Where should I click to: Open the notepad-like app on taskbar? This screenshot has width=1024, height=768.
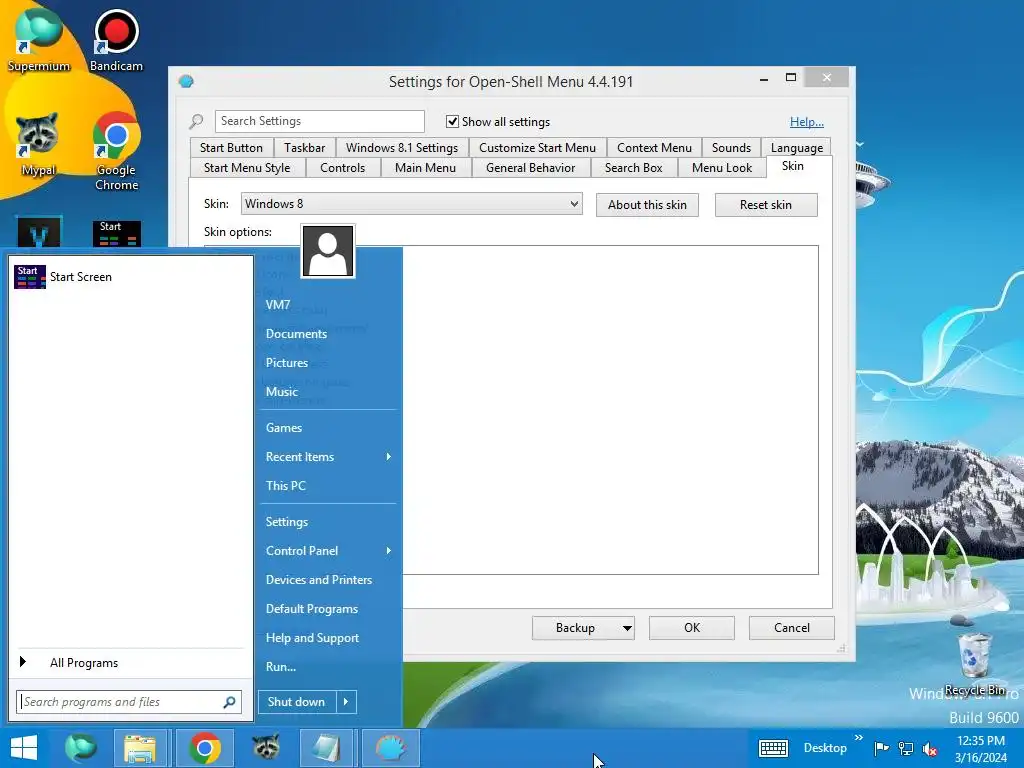click(327, 748)
